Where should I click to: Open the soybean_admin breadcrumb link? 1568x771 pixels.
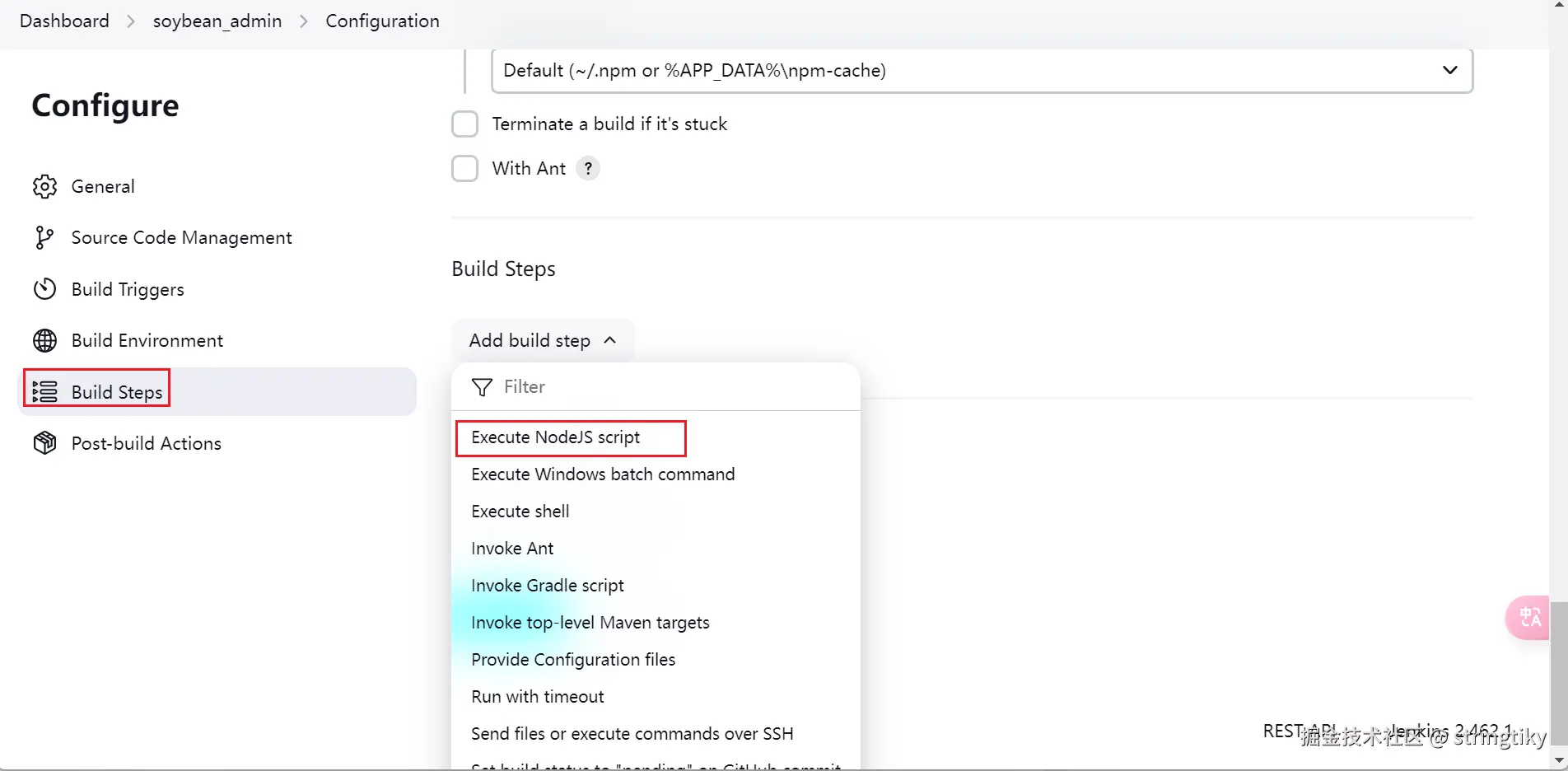pos(217,21)
